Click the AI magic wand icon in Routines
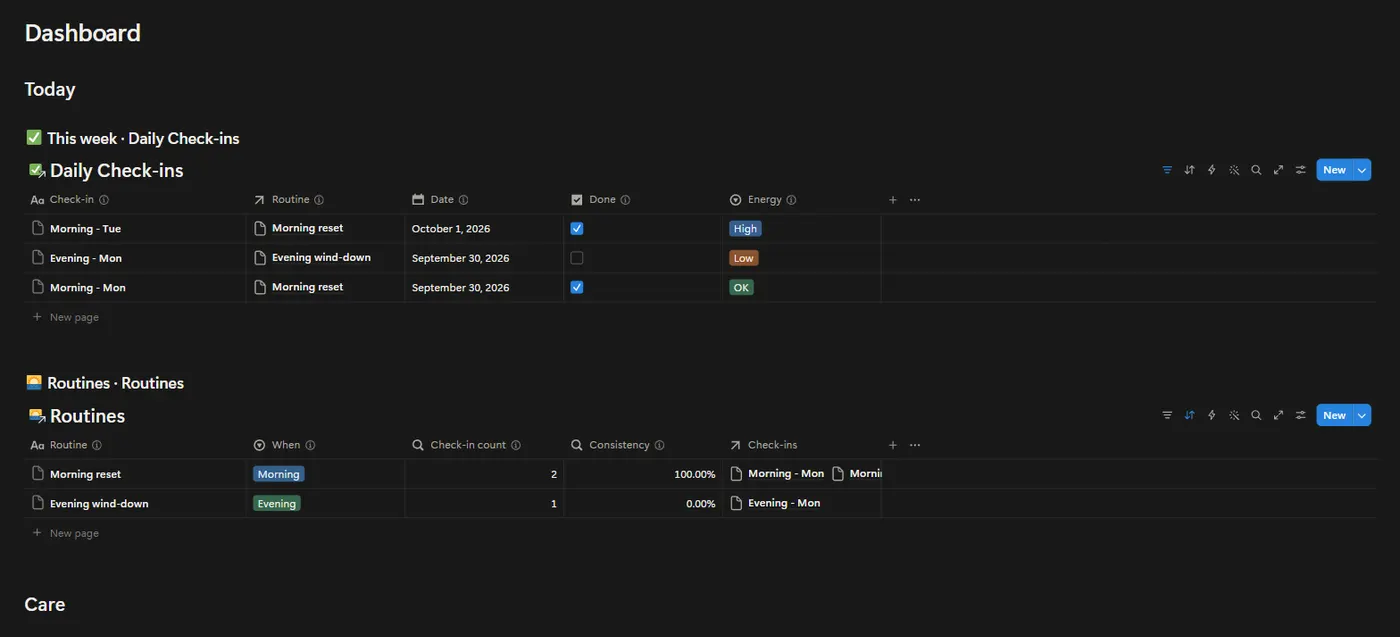 (1234, 415)
